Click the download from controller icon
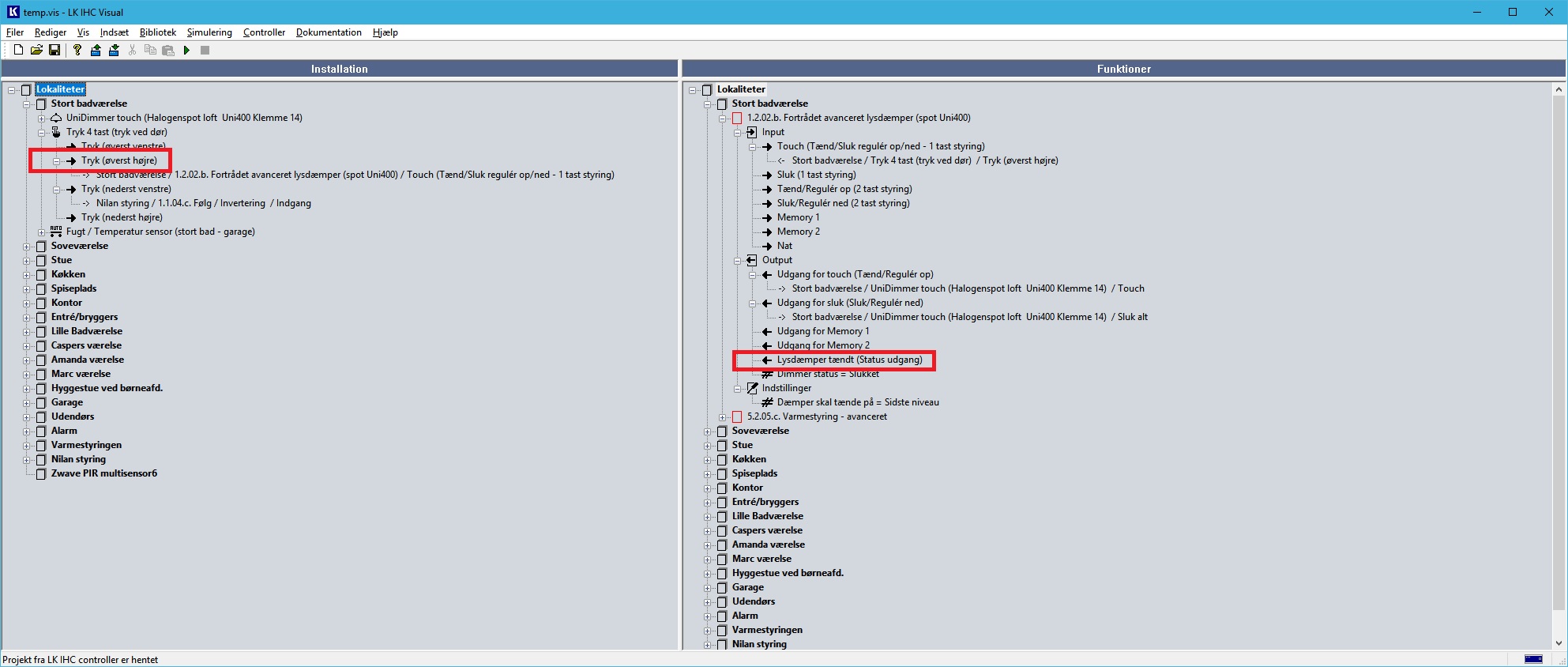This screenshot has height=667, width=1568. [114, 51]
